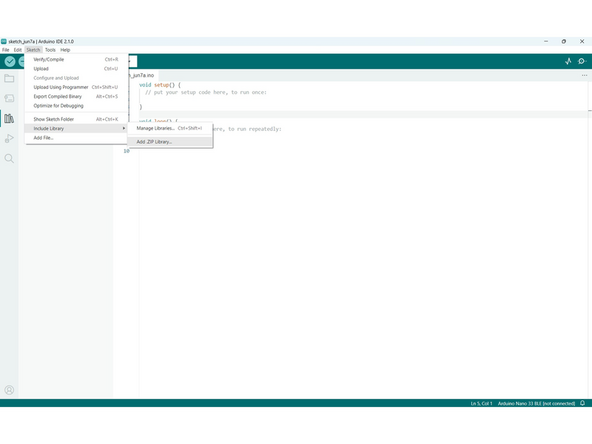Toggle Optimize for Debugging option
The image size is (592, 444).
[x=76, y=106]
